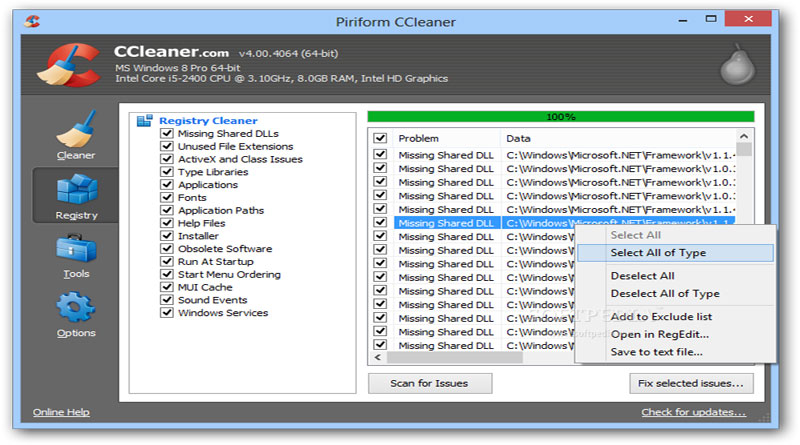Open the Check for updates... link
Image resolution: width=800 pixels, height=445 pixels.
[x=693, y=412]
